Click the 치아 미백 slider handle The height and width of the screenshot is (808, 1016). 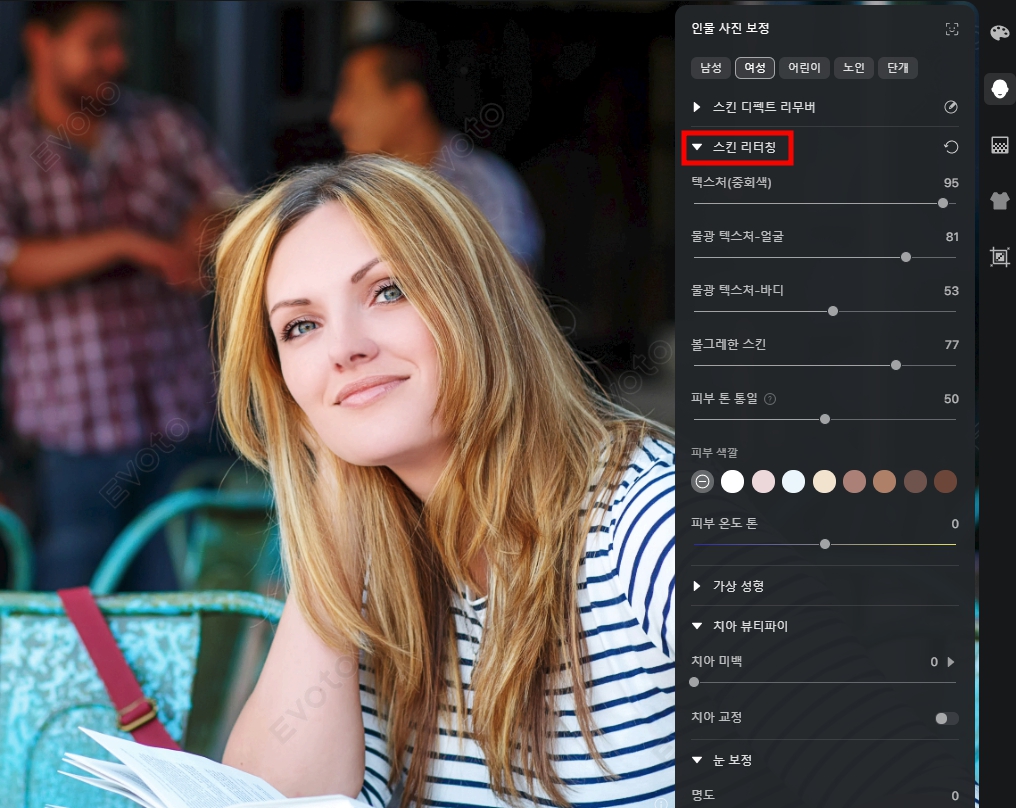click(694, 682)
